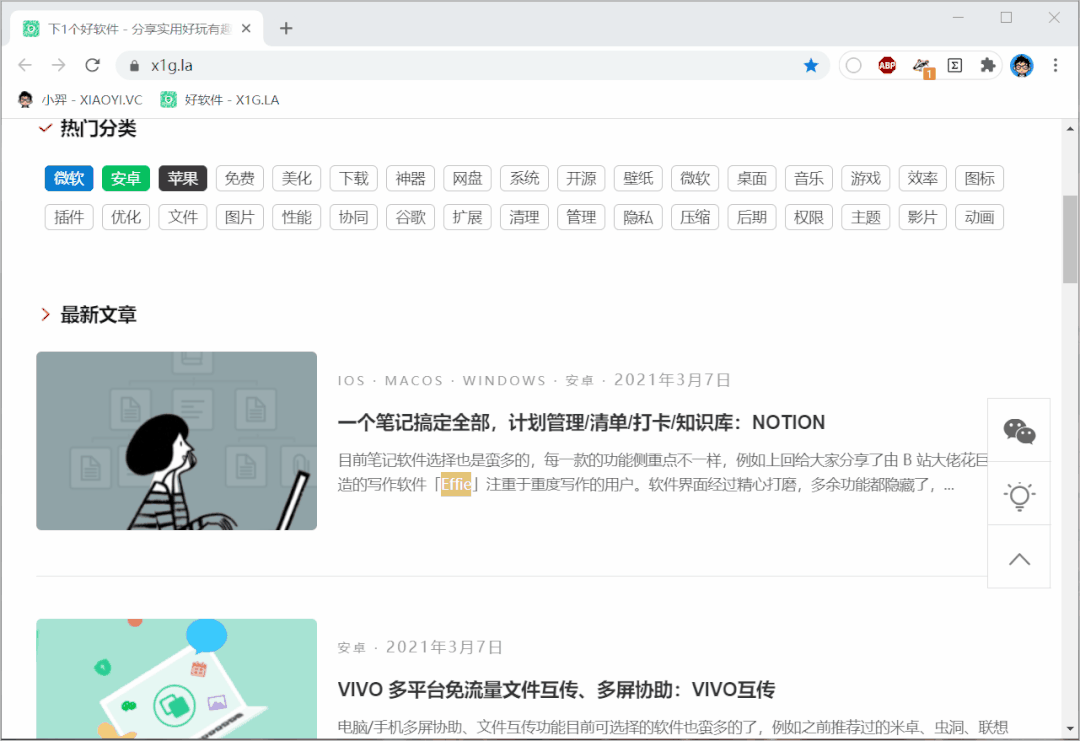The width and height of the screenshot is (1080, 741).
Task: Select the 下载 tag
Action: (354, 178)
